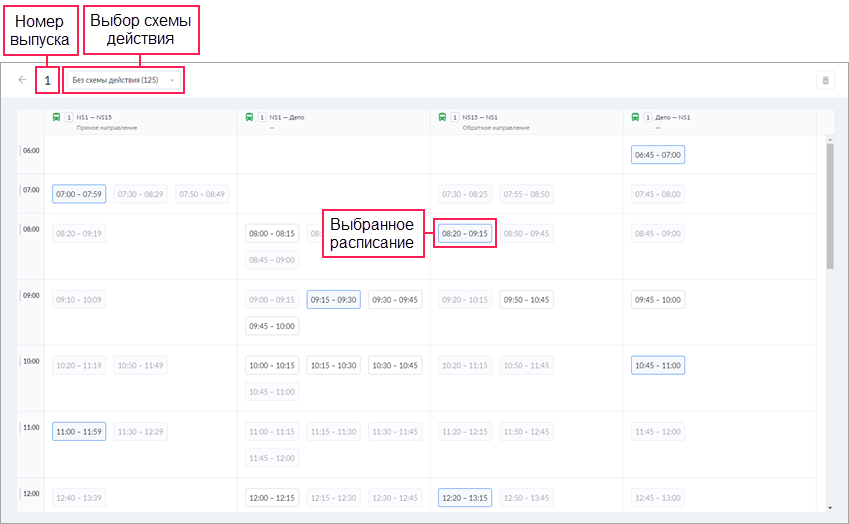Click the 09:10 - 10:09 slot
The image size is (849, 524).
click(79, 299)
